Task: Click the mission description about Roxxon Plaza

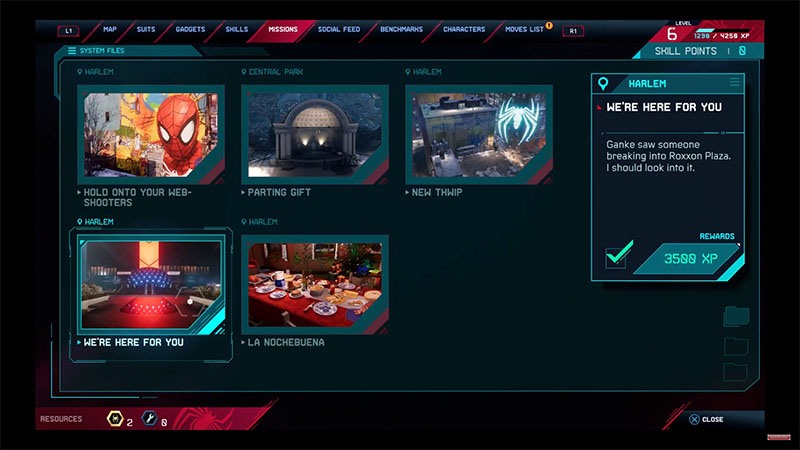Action: (x=668, y=156)
